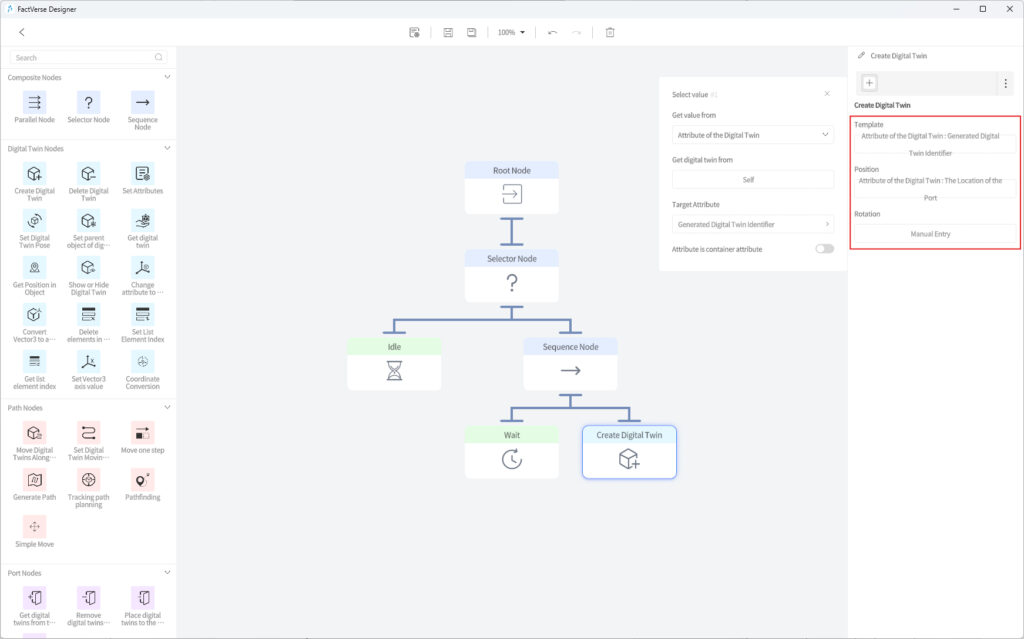Click the first toolbar icon left of save
Screen dimensions: 1024x639
pos(414,33)
